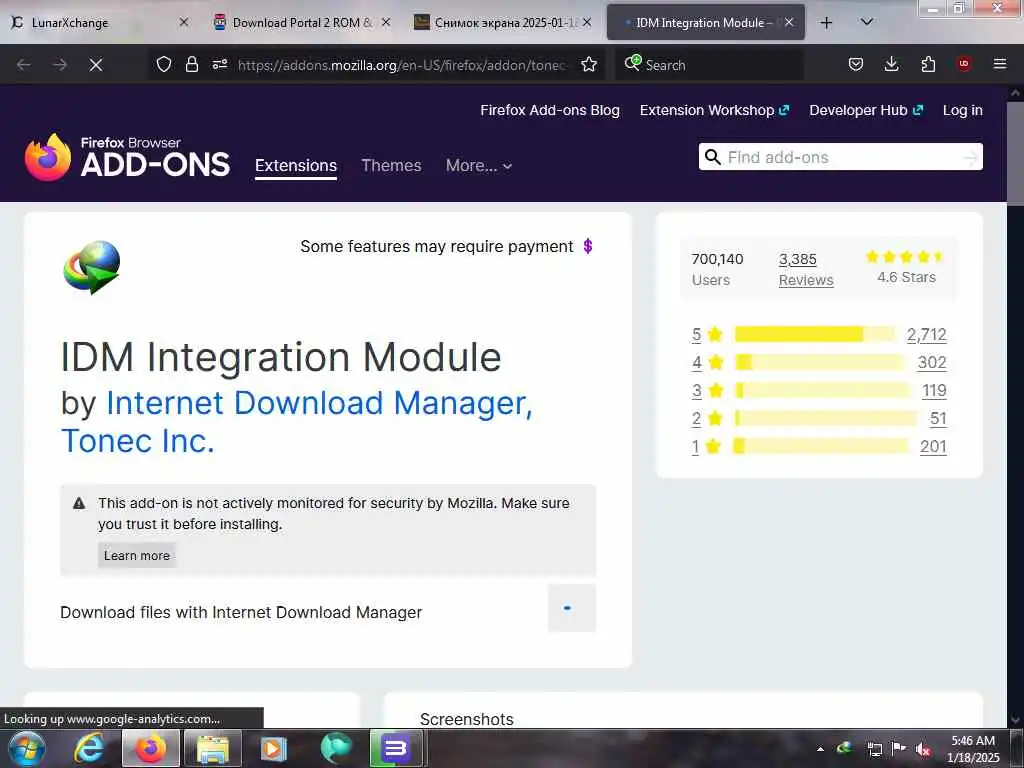Close the Download Portal 2 ROM tab
This screenshot has height=768, width=1024.
click(386, 22)
